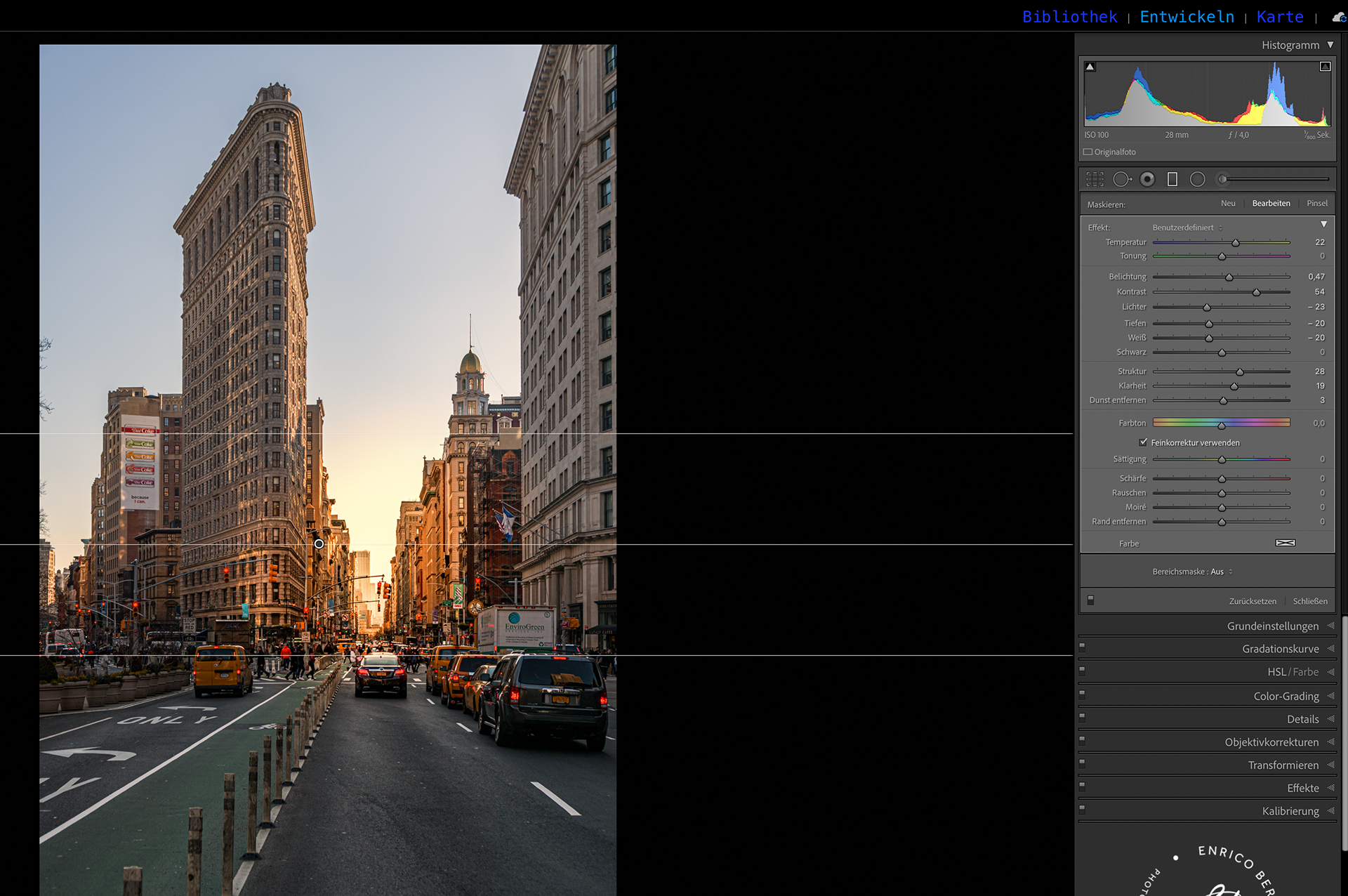
Task: Switch to the Karte module
Action: (1280, 17)
